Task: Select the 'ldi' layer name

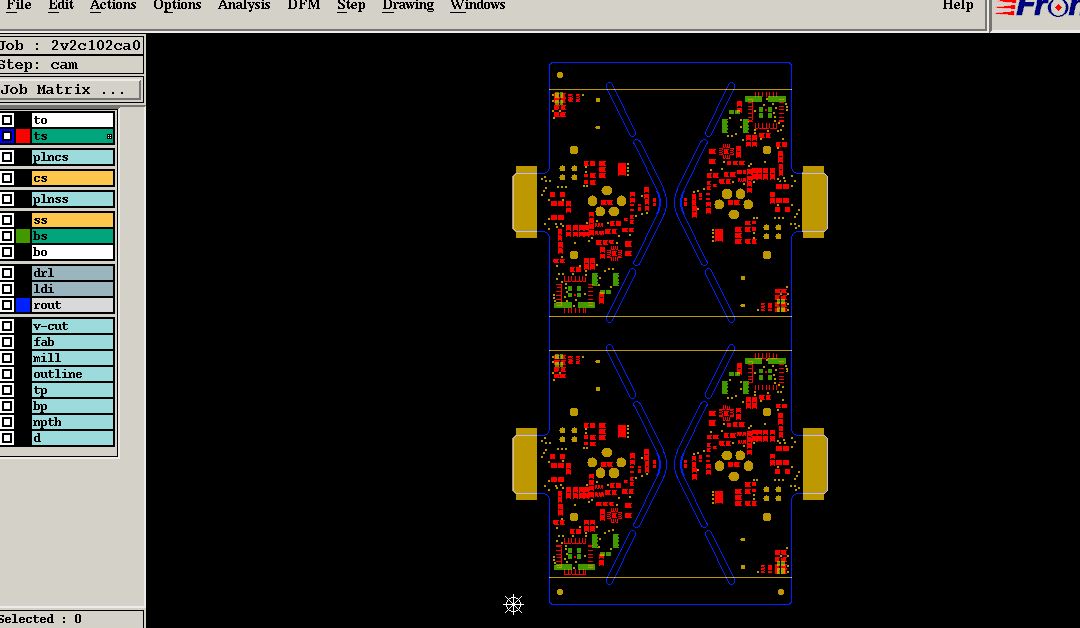Action: pos(72,289)
